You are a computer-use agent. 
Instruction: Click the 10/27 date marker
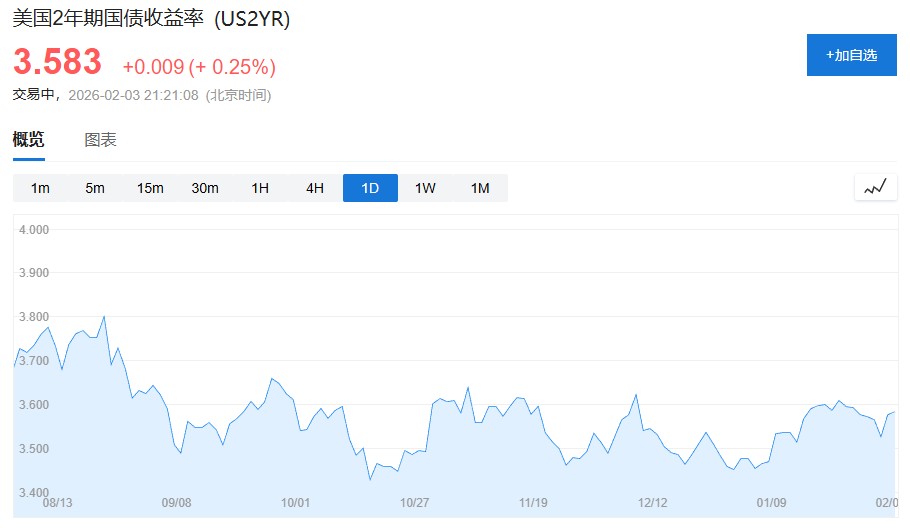pyautogui.click(x=414, y=503)
